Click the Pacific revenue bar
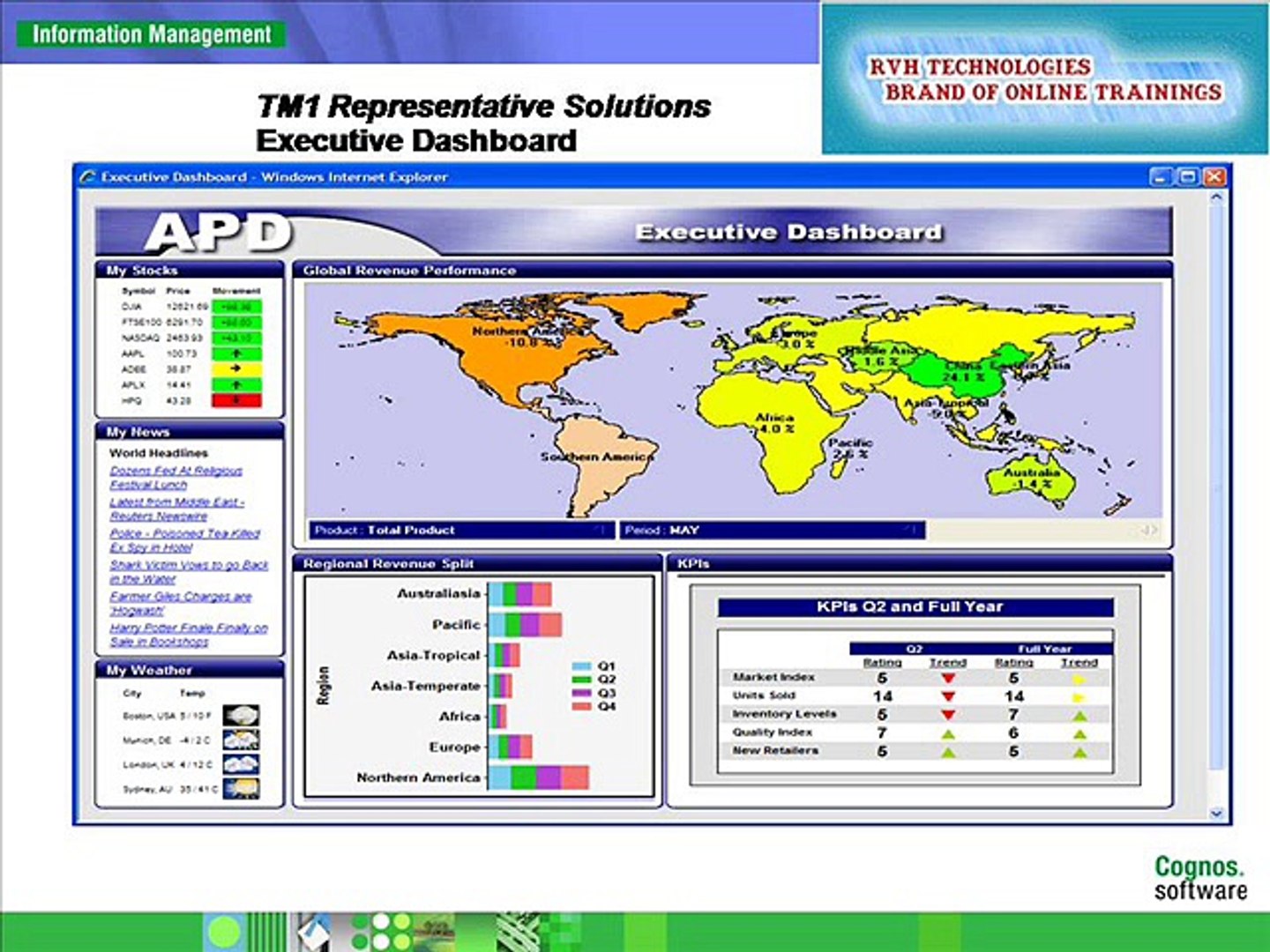Viewport: 1270px width, 952px height. [x=526, y=625]
